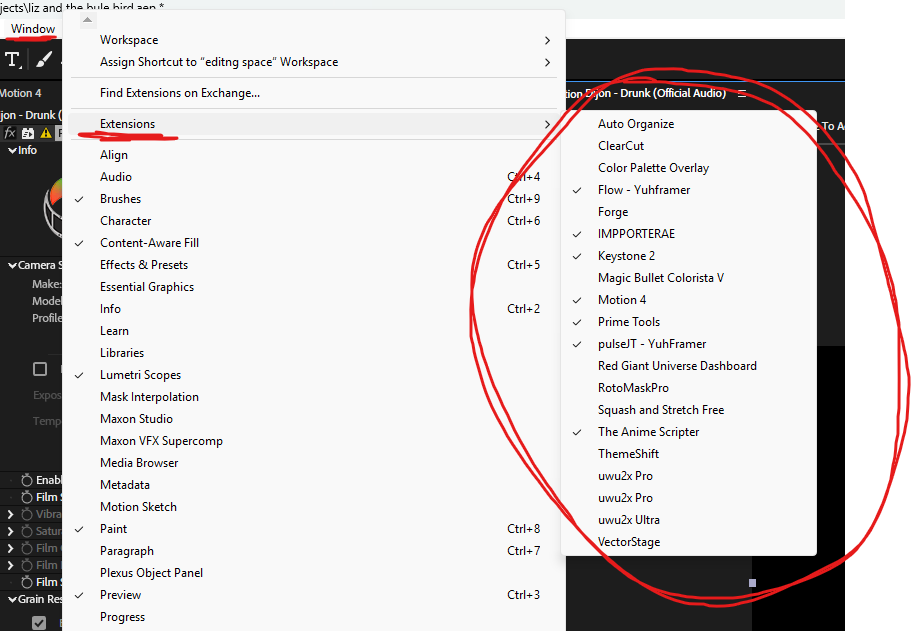
Task: Tick the empty checkbox above Expos
Action: (x=40, y=370)
